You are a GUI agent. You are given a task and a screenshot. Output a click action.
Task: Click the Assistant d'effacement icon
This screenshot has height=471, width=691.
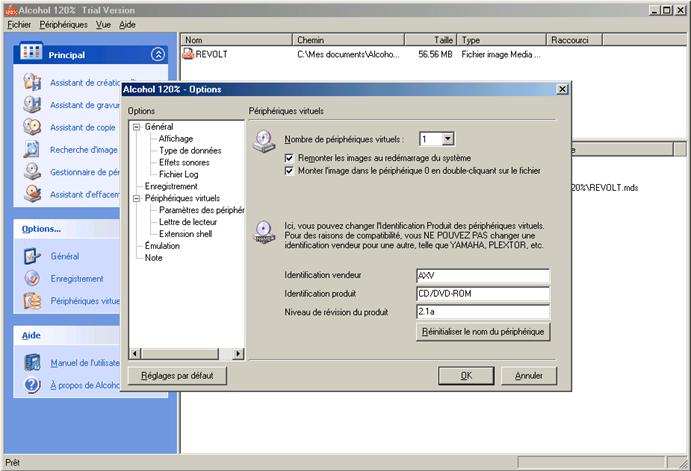[32, 194]
